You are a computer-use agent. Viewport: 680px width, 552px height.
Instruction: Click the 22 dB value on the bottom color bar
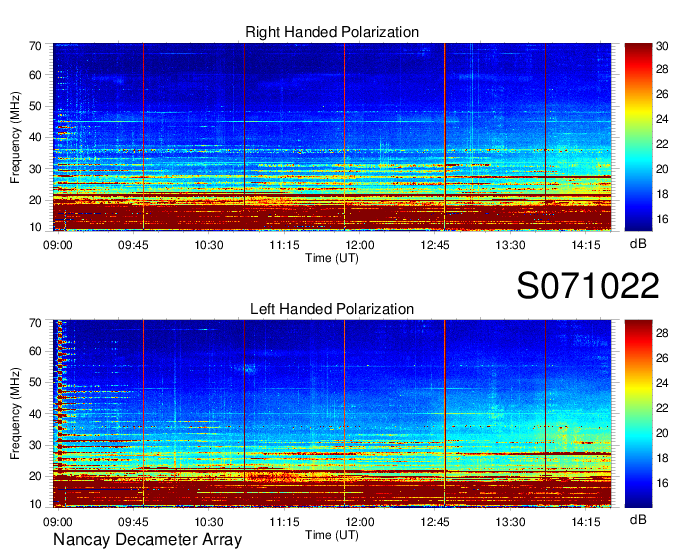point(662,408)
